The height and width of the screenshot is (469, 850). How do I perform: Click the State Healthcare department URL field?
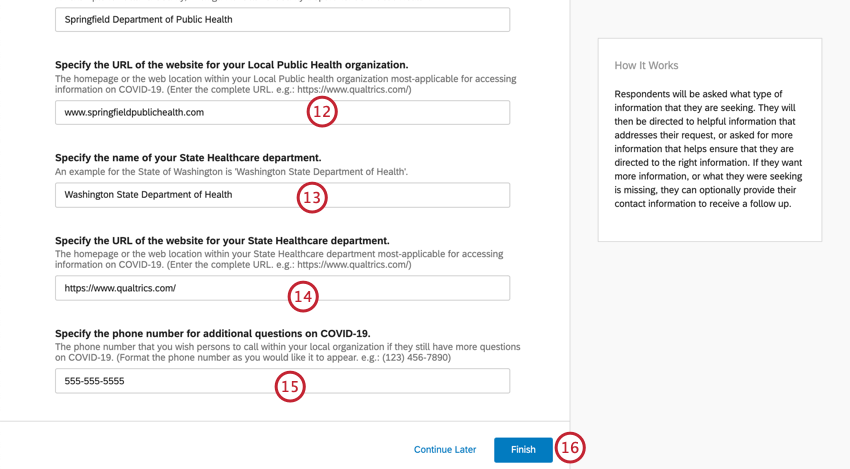282,288
